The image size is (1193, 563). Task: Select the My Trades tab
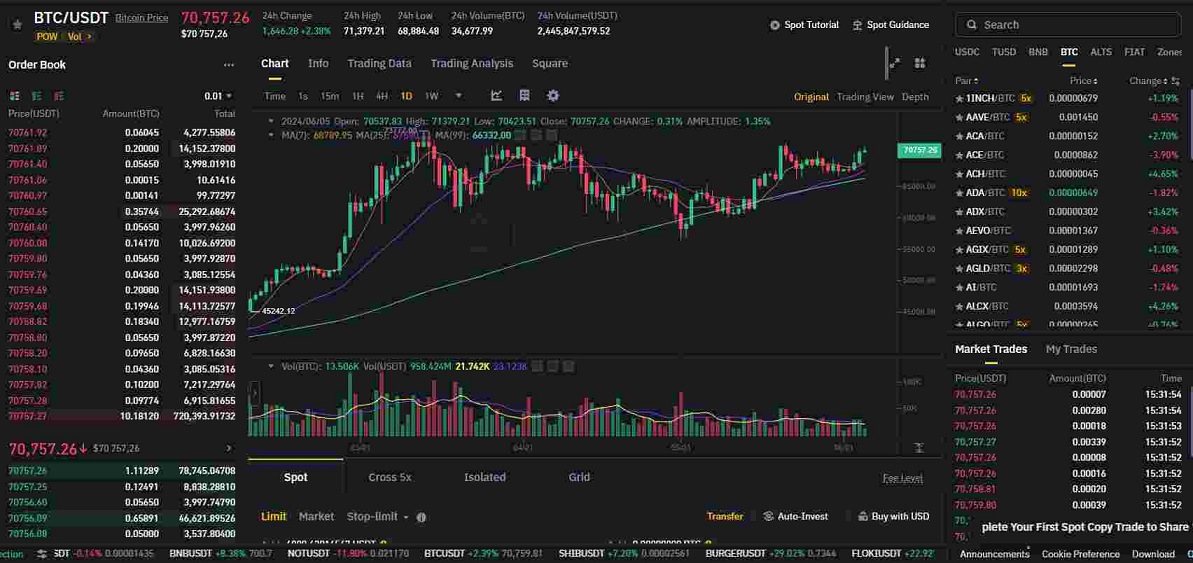point(1071,349)
